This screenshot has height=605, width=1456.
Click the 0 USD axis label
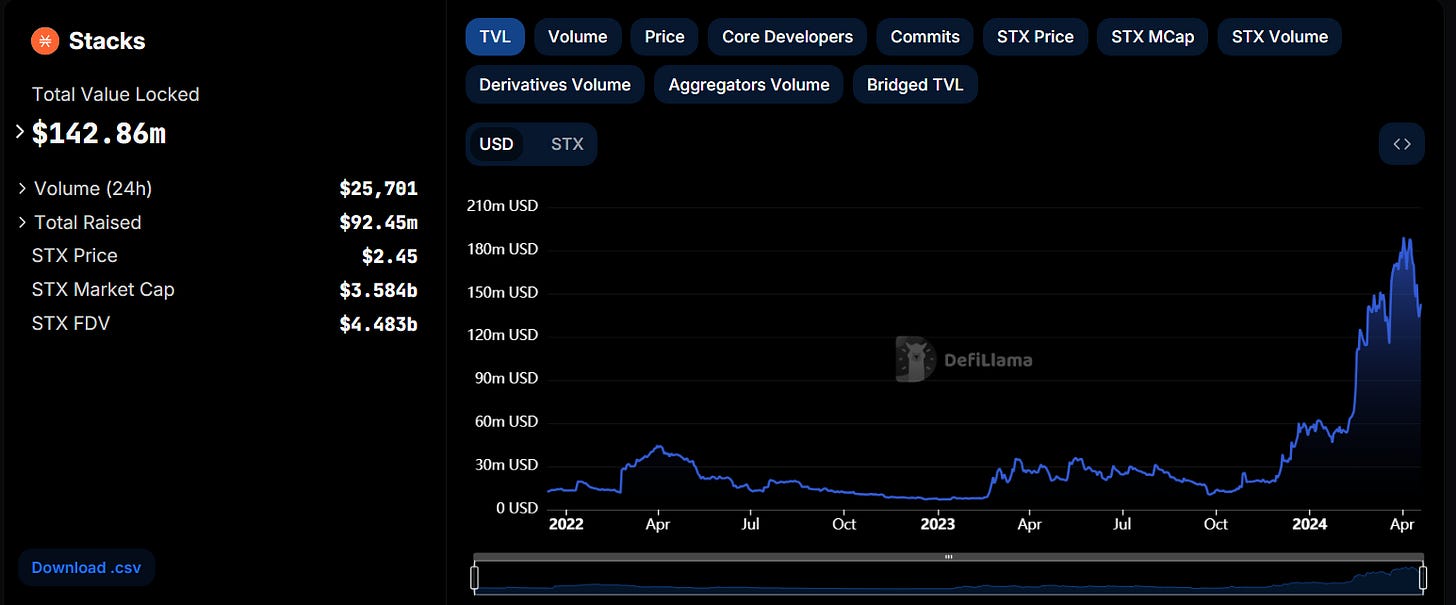(517, 508)
